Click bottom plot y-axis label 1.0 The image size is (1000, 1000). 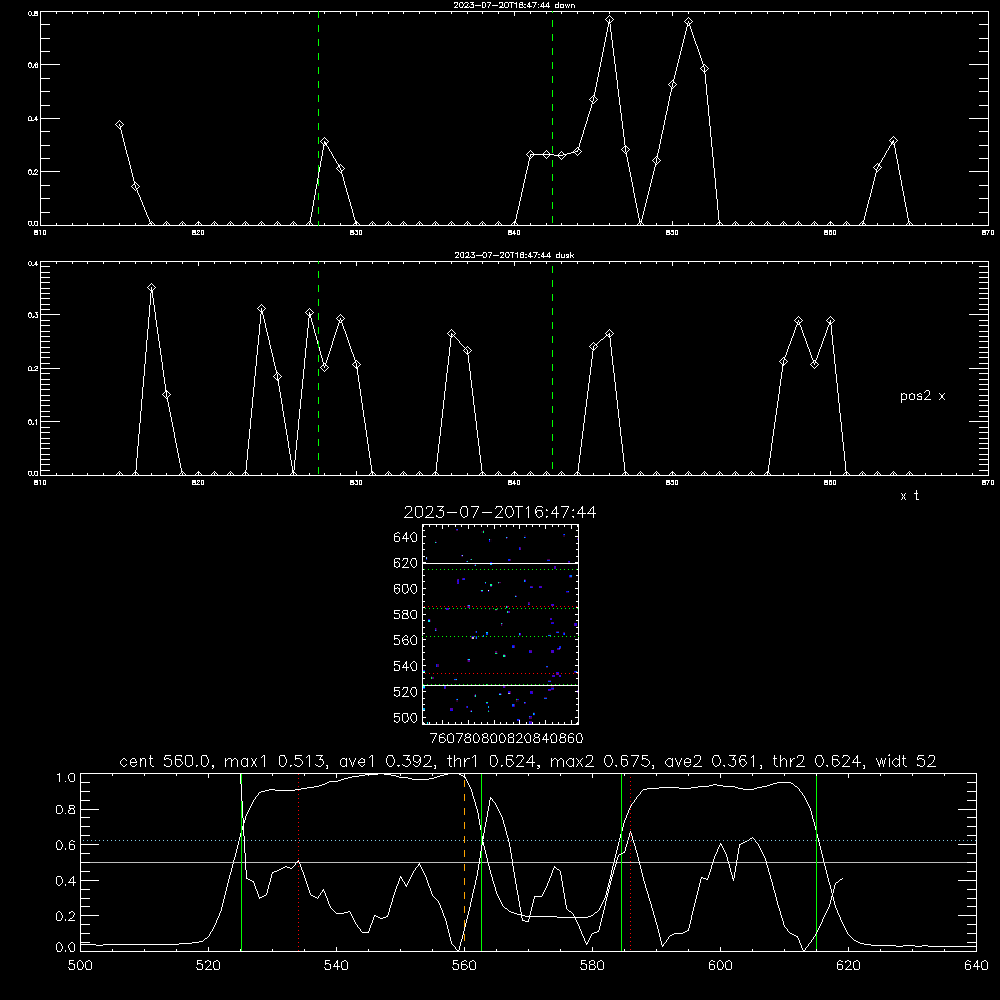66,778
